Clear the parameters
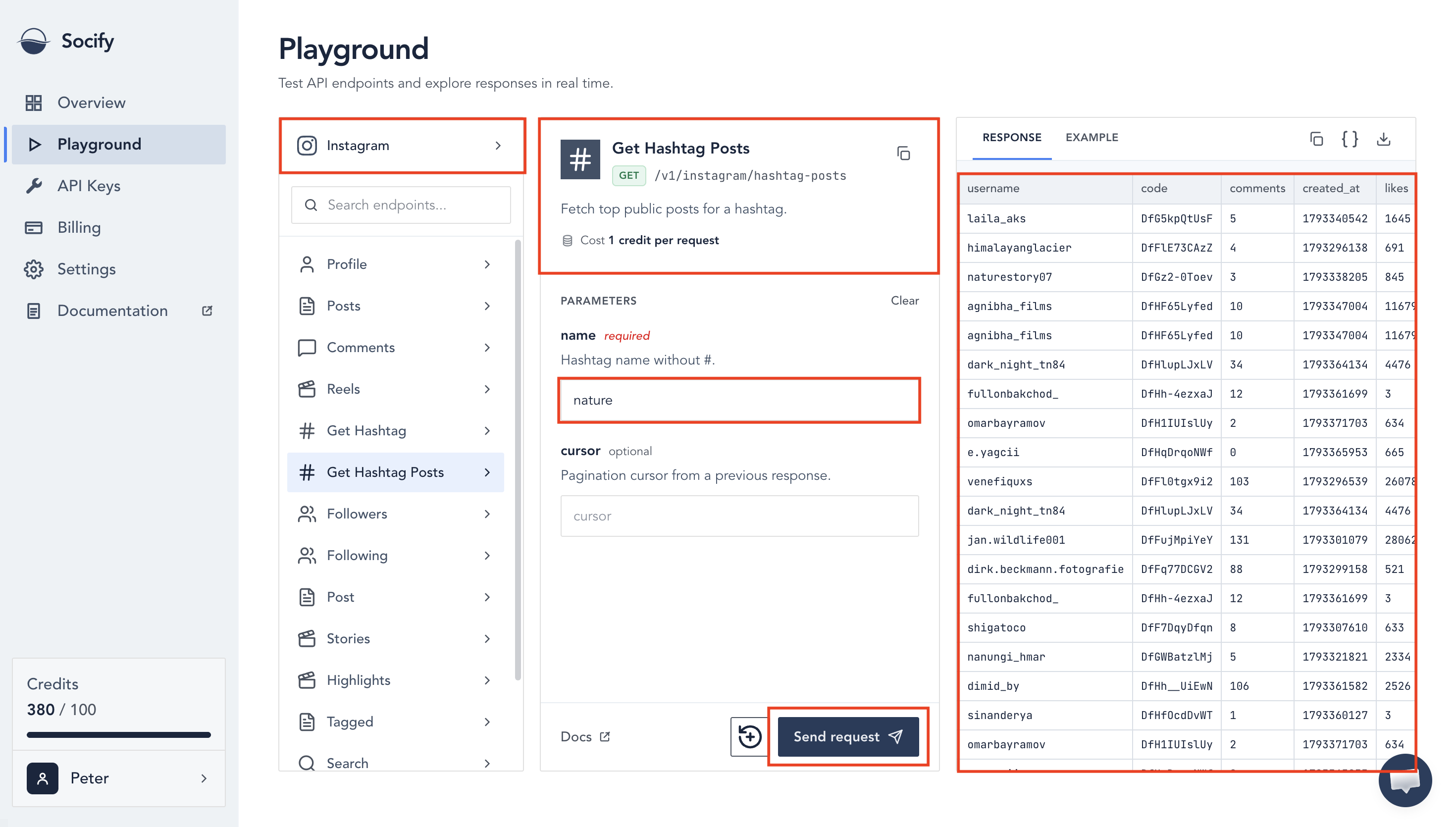The height and width of the screenshot is (827, 1456). (904, 301)
